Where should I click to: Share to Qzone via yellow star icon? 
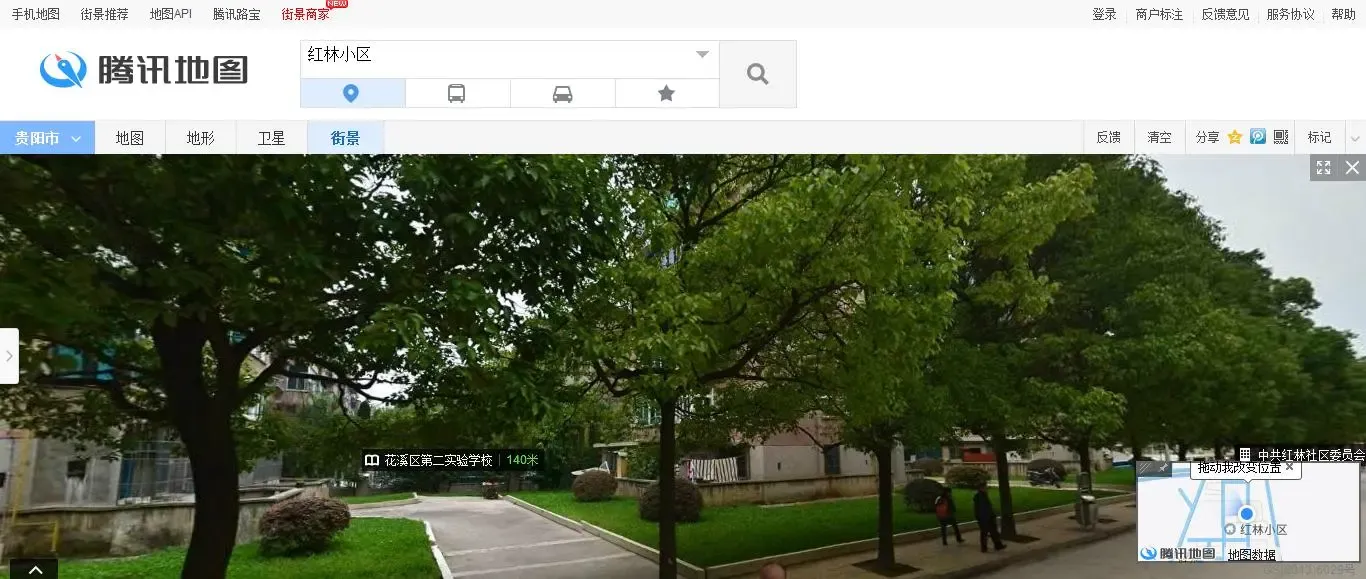pos(1235,138)
